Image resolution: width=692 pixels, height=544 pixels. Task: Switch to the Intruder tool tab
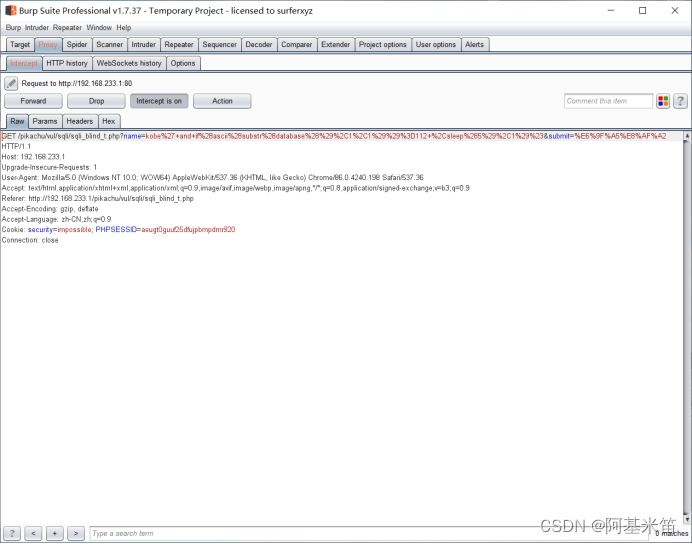[x=143, y=45]
